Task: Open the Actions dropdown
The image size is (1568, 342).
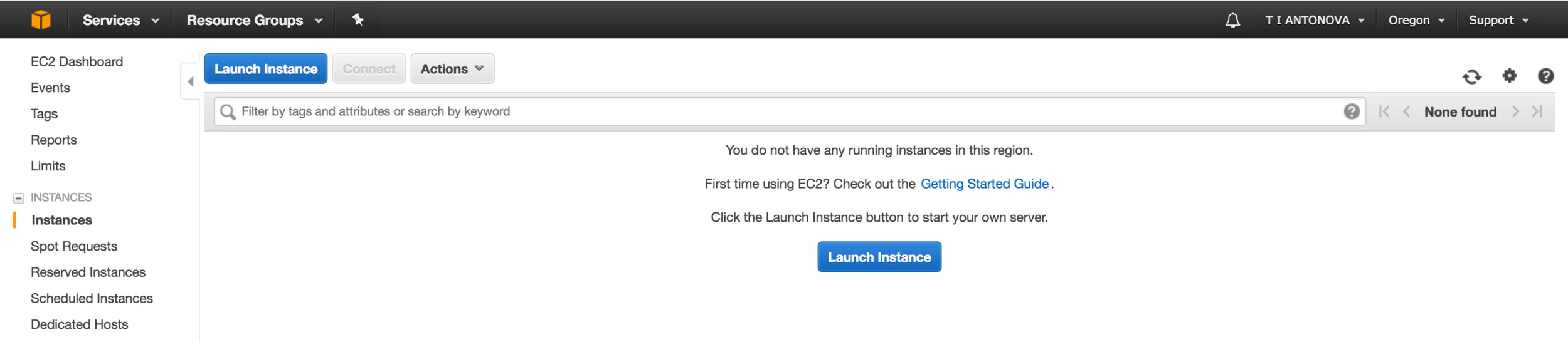Action: tap(452, 68)
